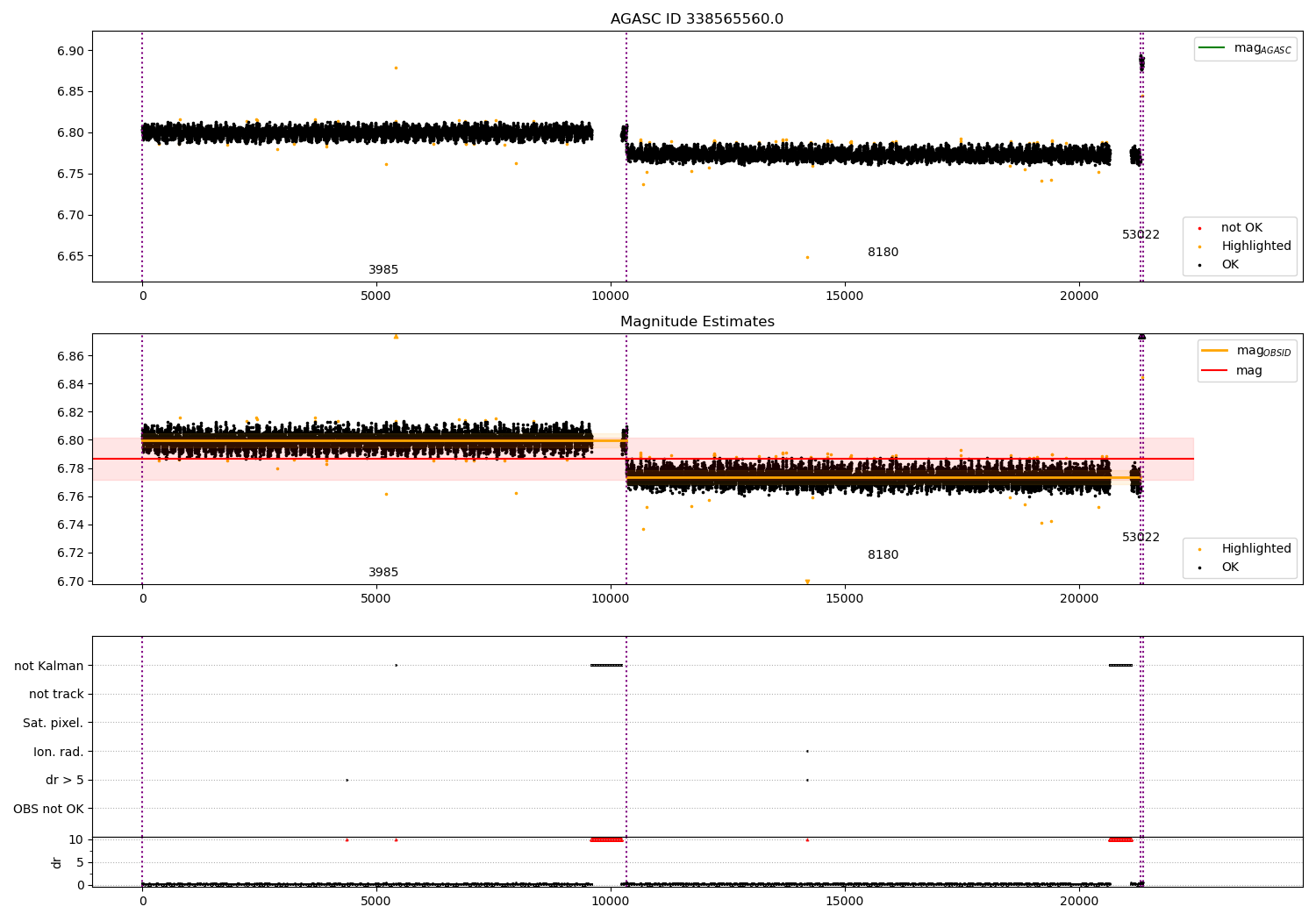Click the 6.82 y-axis tick label
The height and width of the screenshot is (921, 1316).
tap(70, 412)
